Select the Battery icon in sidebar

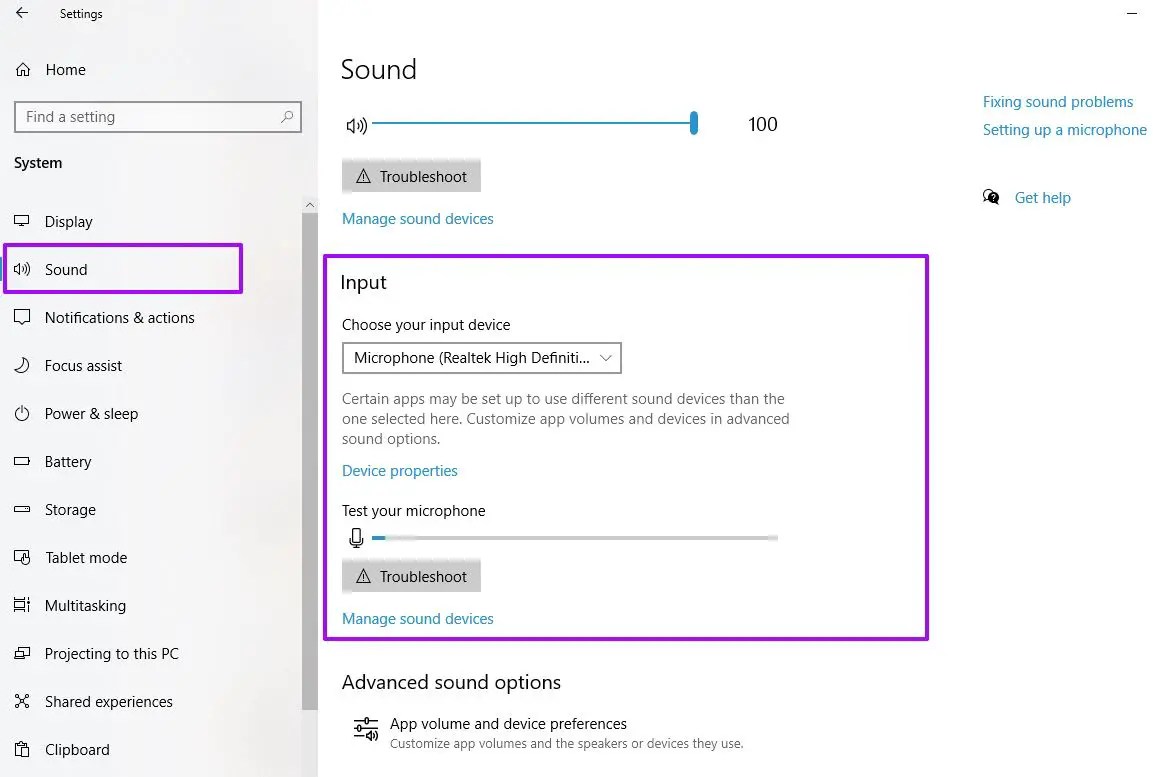(22, 461)
